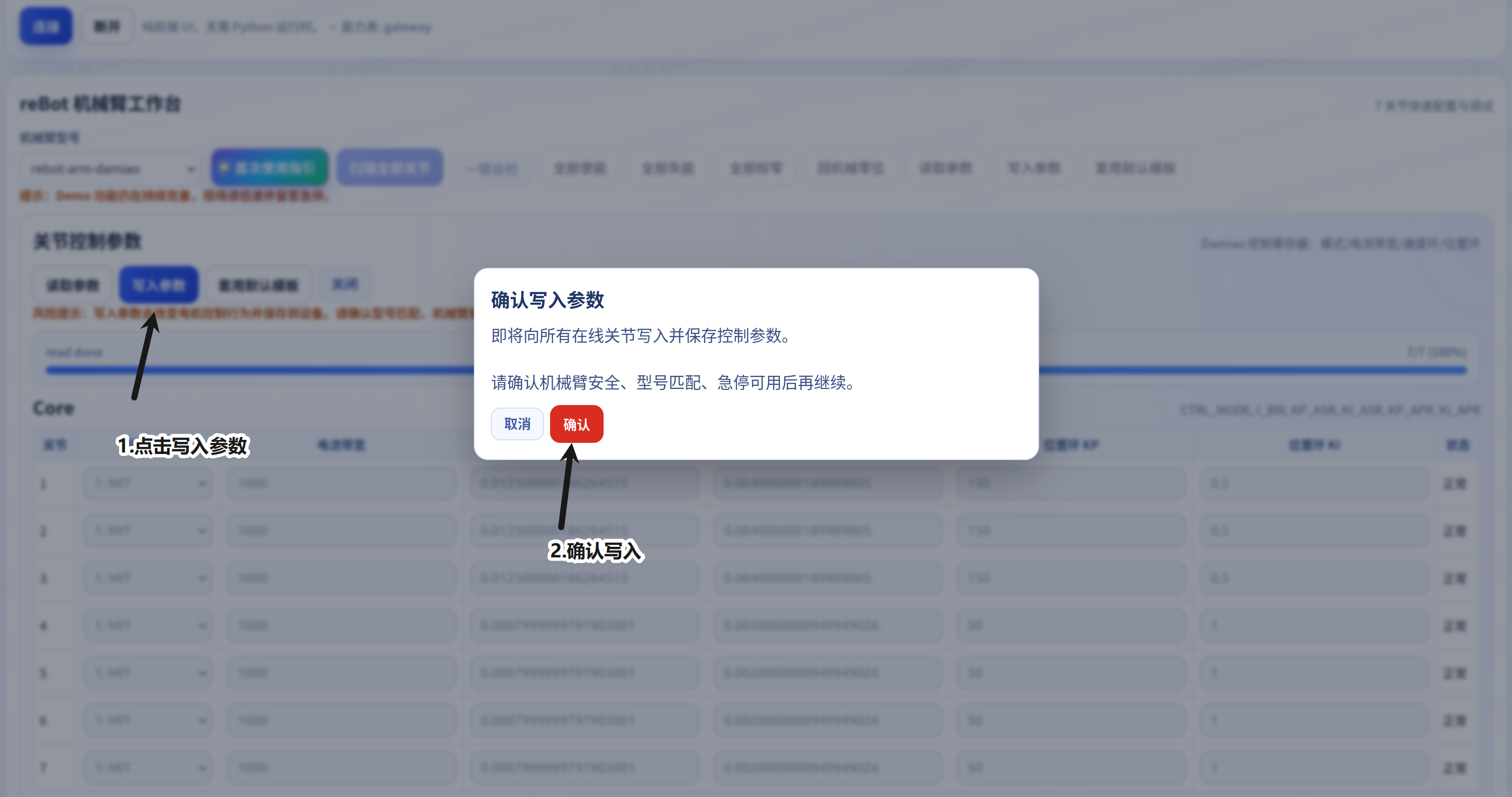Click highlighted 写入参数 under 关节控制参数
The height and width of the screenshot is (797, 1512).
point(158,285)
